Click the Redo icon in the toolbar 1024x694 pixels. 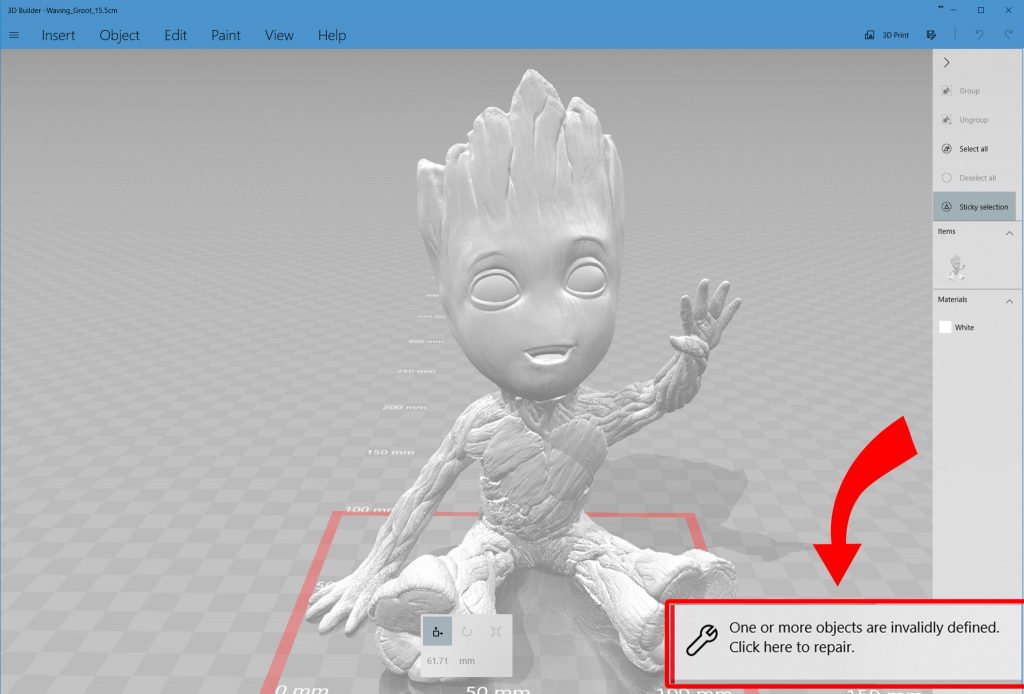pyautogui.click(x=1007, y=34)
